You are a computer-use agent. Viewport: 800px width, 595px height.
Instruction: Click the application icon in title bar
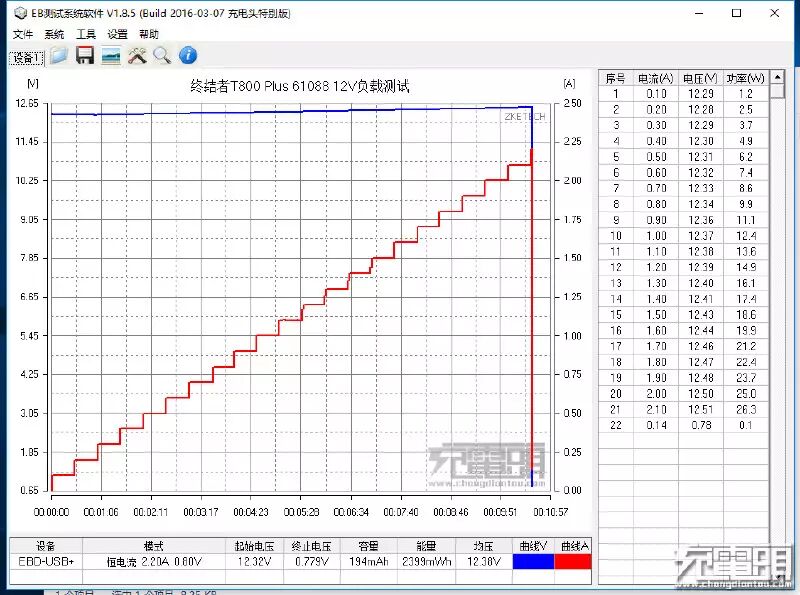point(20,13)
